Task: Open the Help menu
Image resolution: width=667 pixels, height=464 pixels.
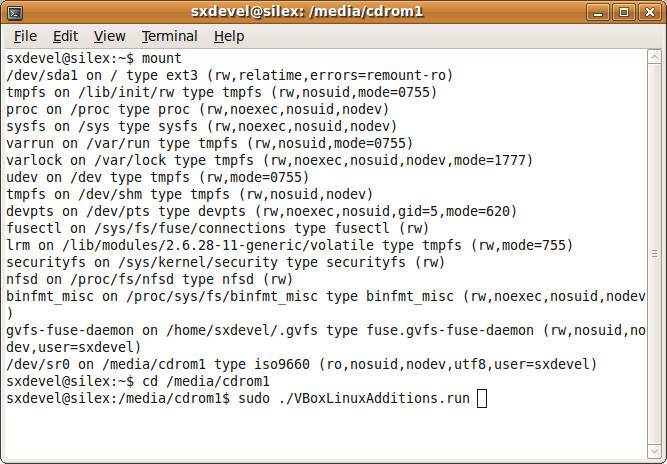Action: click(x=229, y=37)
